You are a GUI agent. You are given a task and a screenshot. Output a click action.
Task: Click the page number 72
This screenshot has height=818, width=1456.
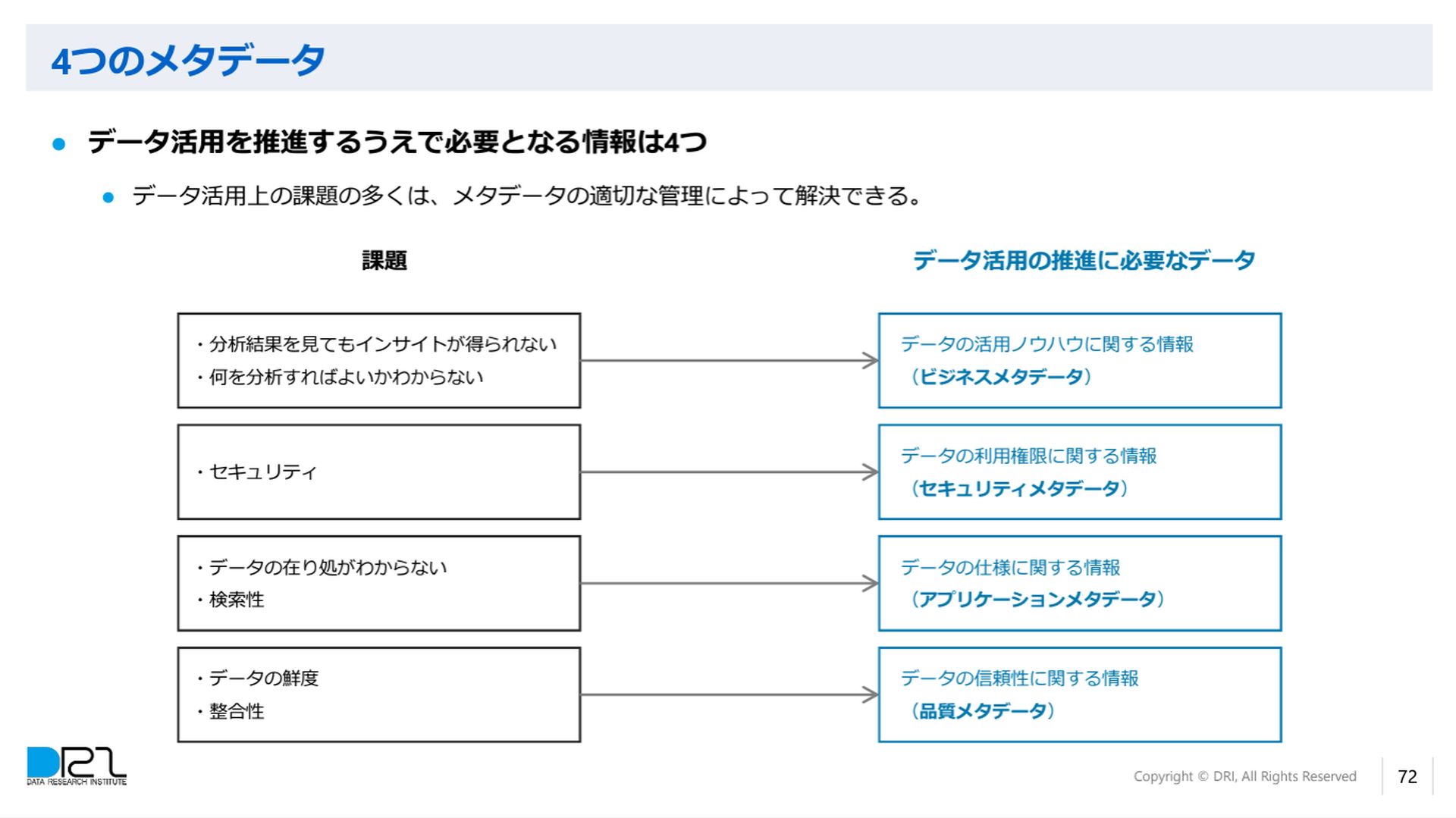tap(1407, 777)
